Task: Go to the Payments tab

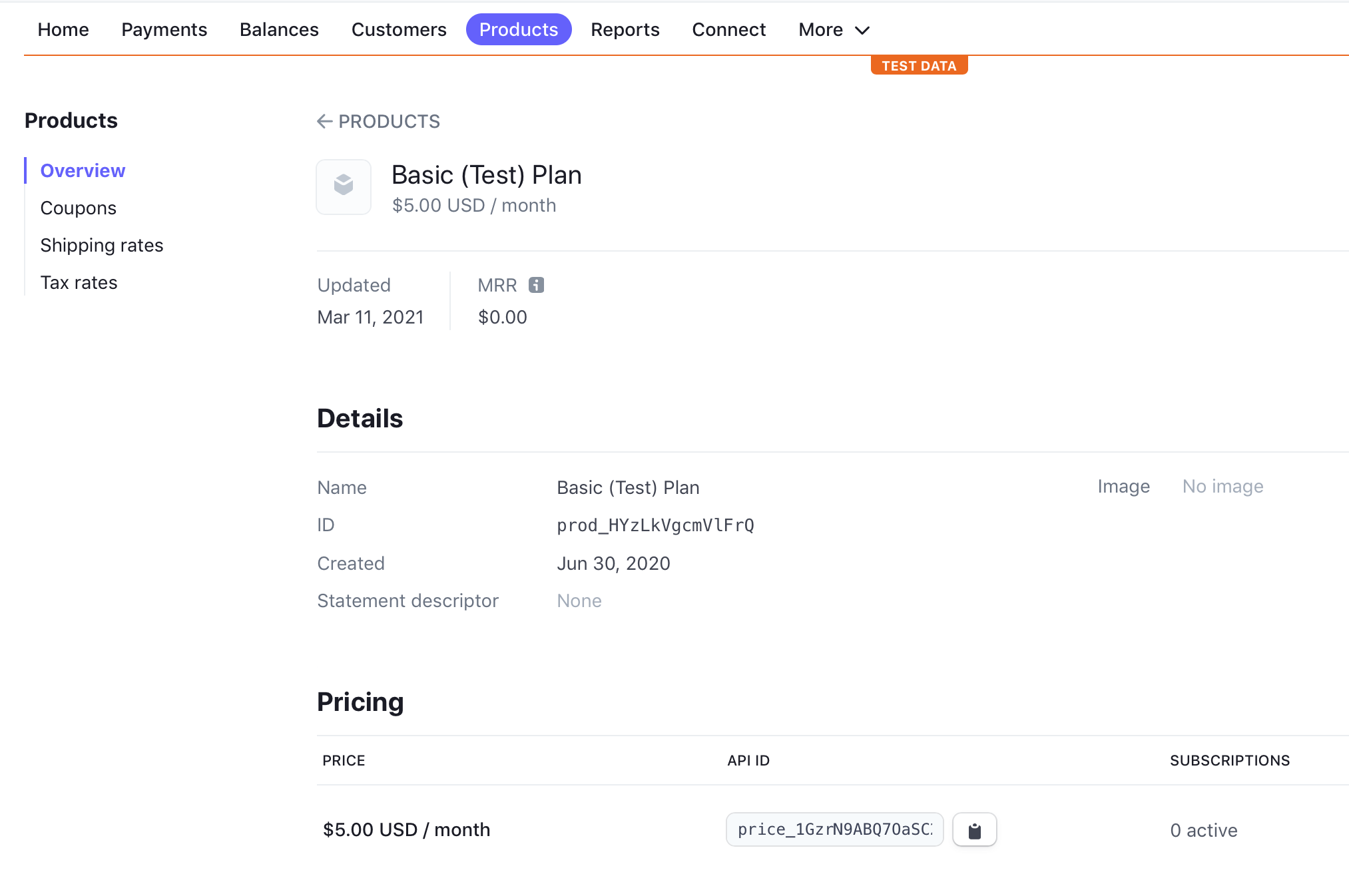Action: click(164, 30)
